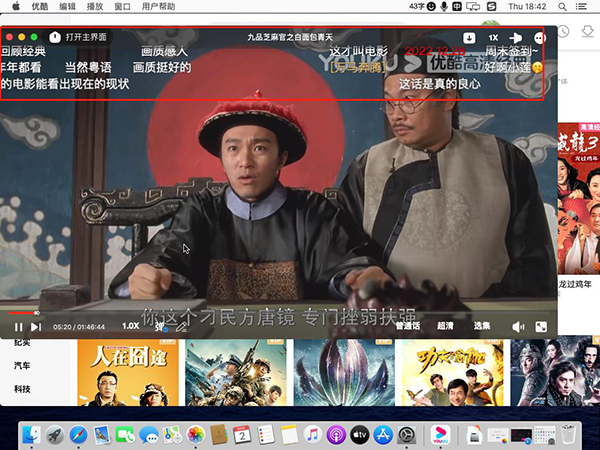
Task: Open the 普通话 audio language menu
Action: point(407,326)
